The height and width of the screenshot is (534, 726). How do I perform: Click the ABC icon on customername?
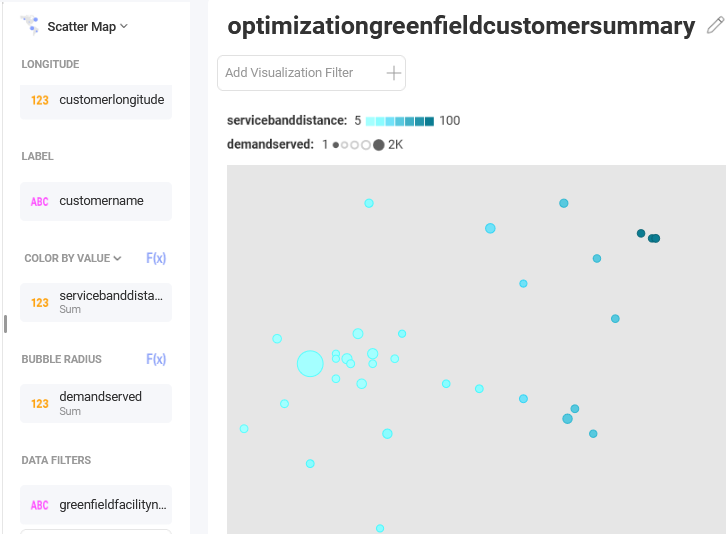pyautogui.click(x=40, y=201)
